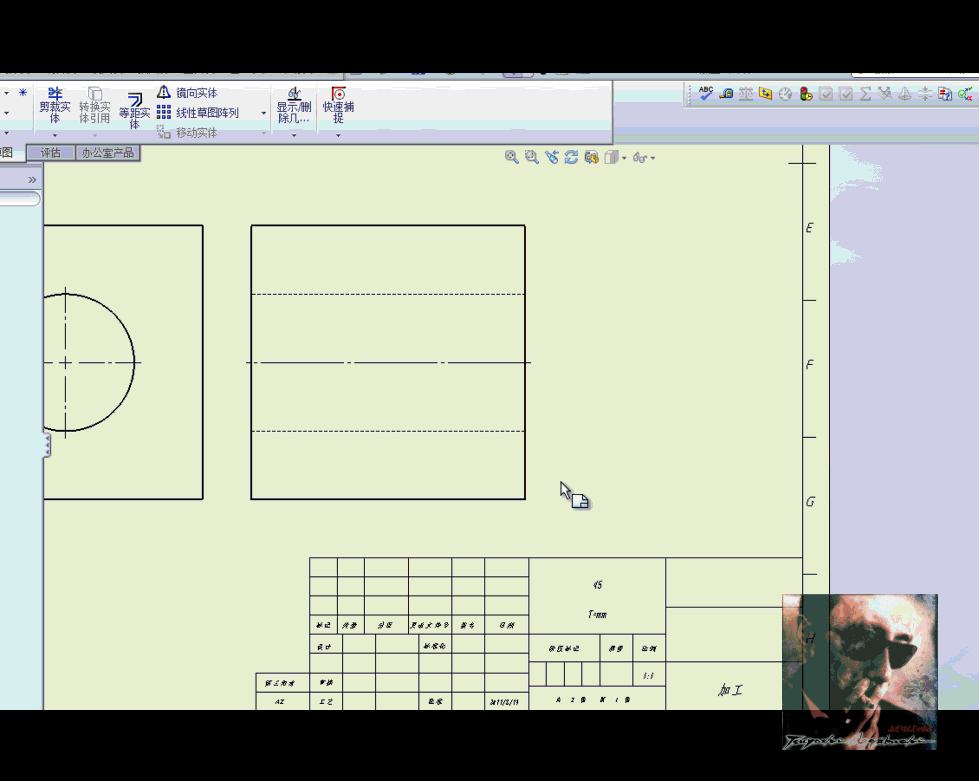
Task: Open the Display Style dropdown arrow
Action: coord(624,158)
